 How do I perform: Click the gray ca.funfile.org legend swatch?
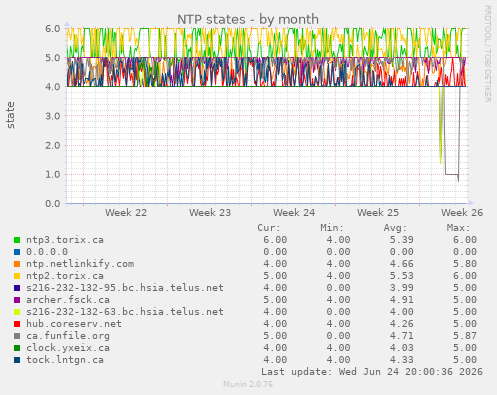[17, 336]
